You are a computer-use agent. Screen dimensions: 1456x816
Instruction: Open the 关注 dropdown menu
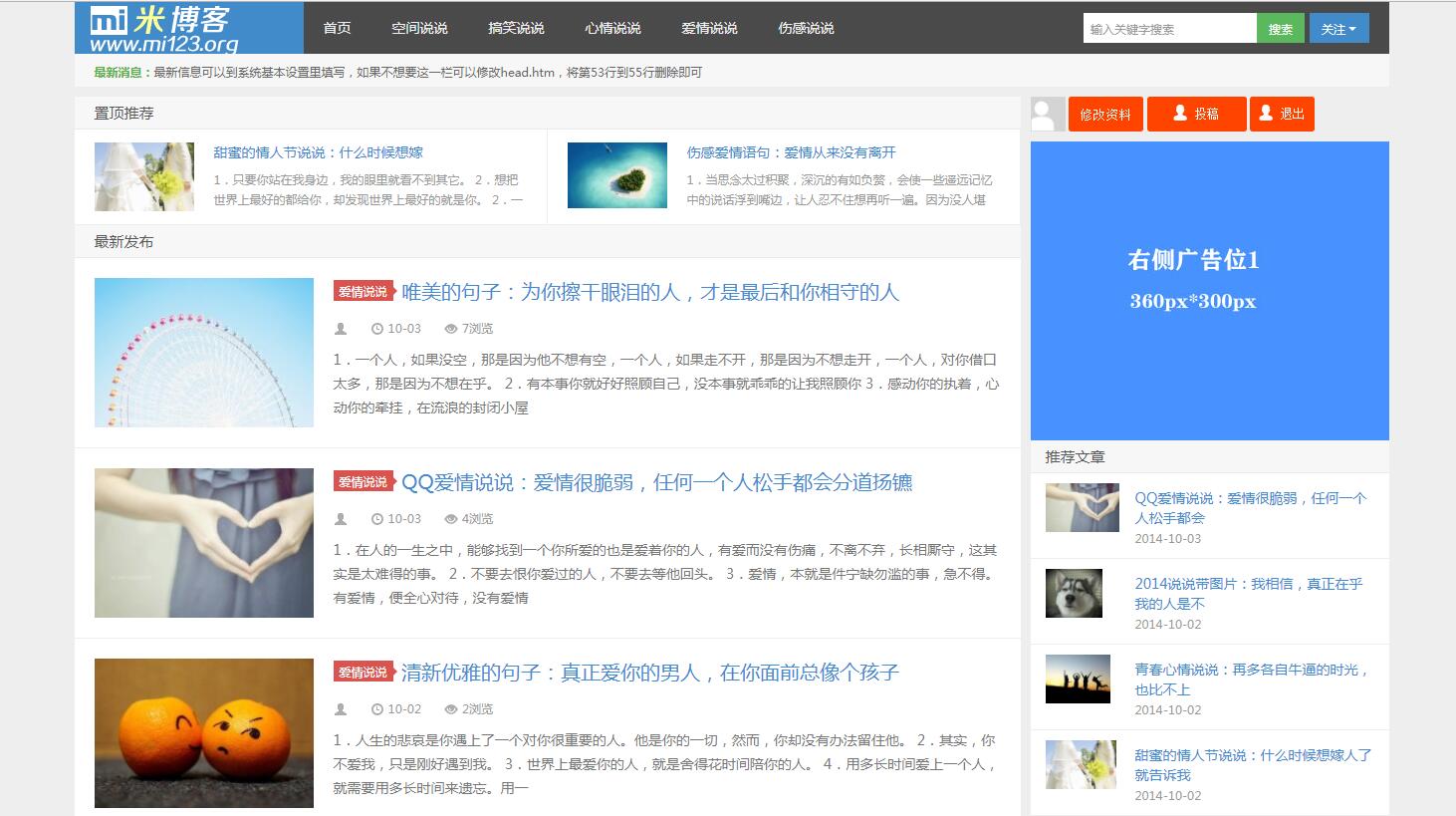coord(1338,29)
